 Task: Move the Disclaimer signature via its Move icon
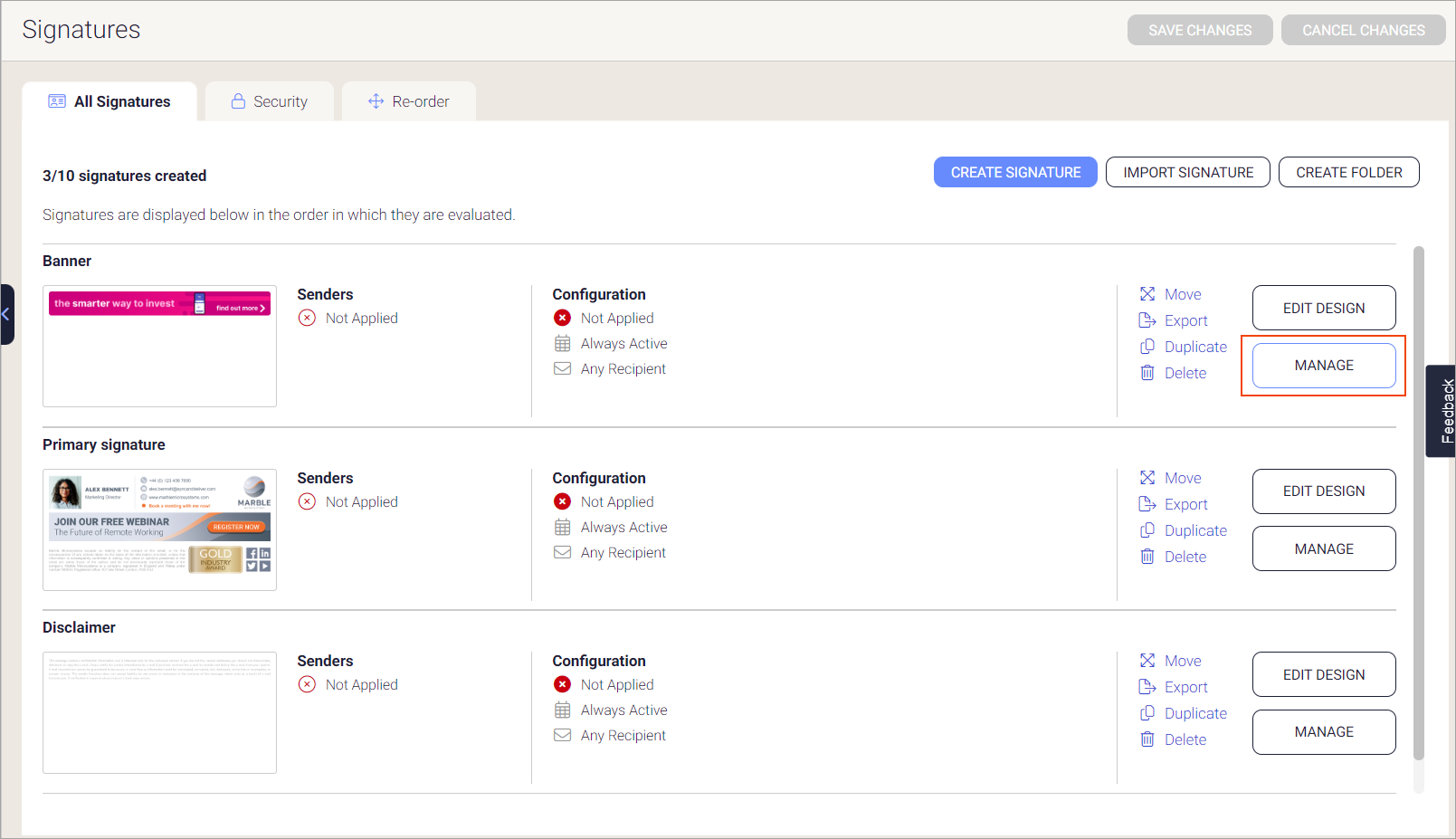[1147, 661]
